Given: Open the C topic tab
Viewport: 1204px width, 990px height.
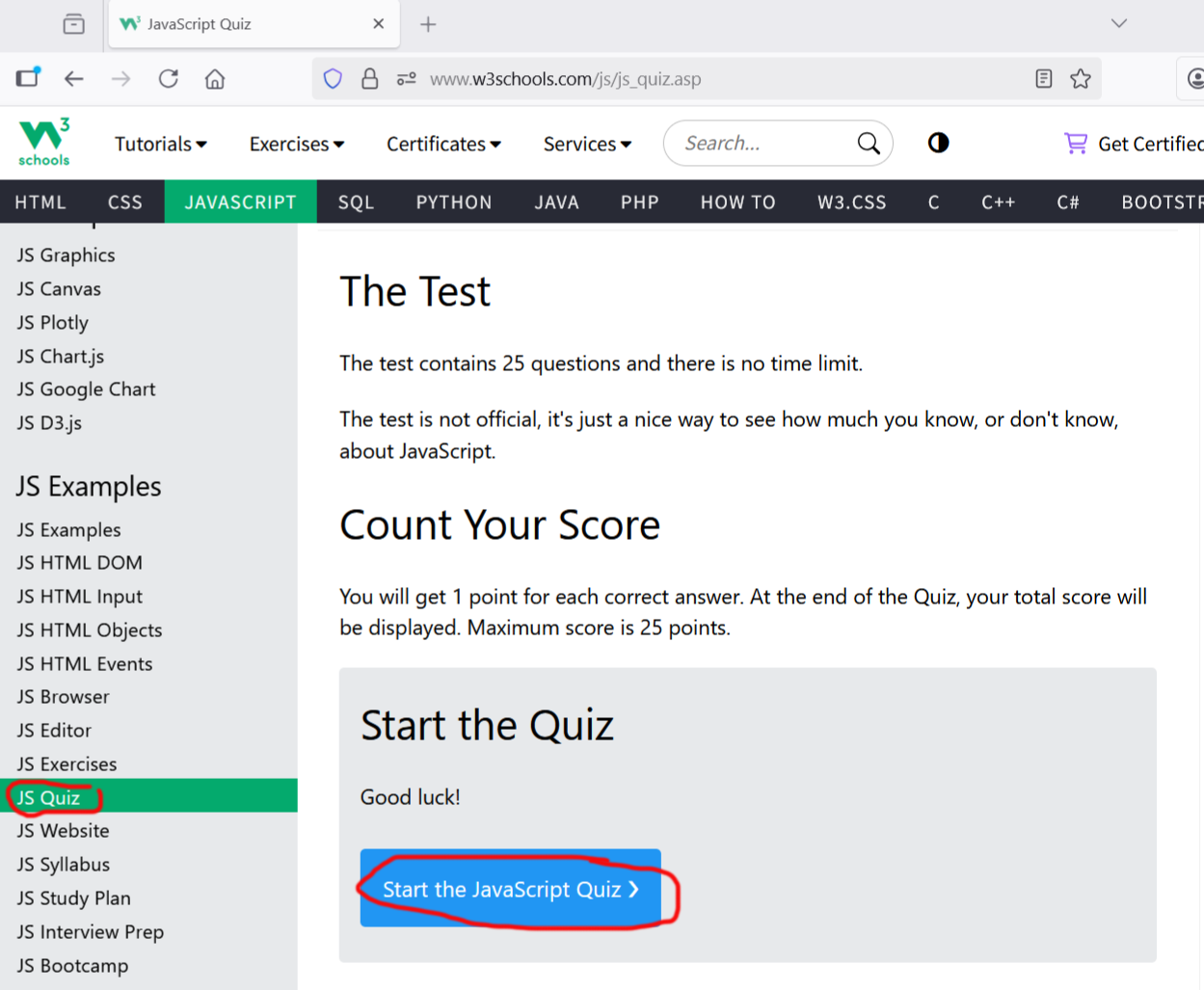Looking at the screenshot, I should 933,201.
